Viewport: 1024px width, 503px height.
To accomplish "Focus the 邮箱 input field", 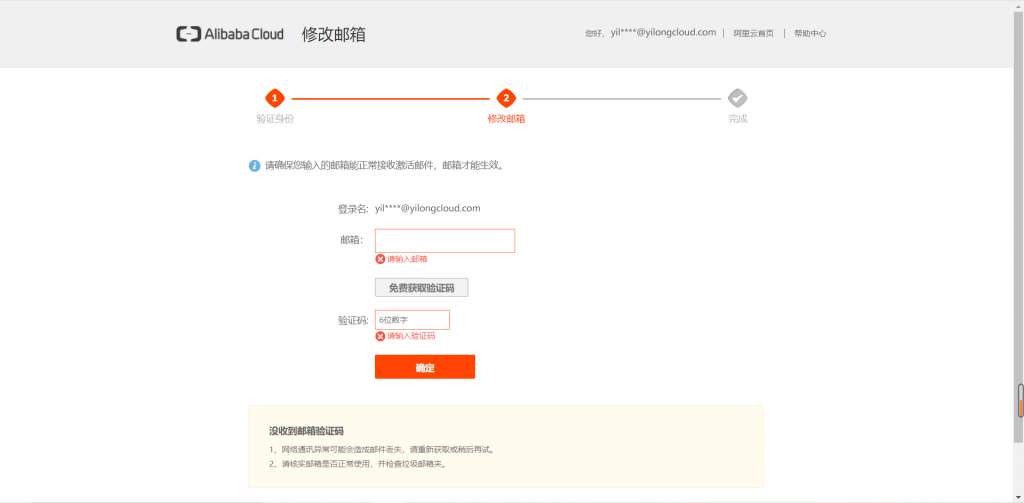I will pyautogui.click(x=445, y=240).
